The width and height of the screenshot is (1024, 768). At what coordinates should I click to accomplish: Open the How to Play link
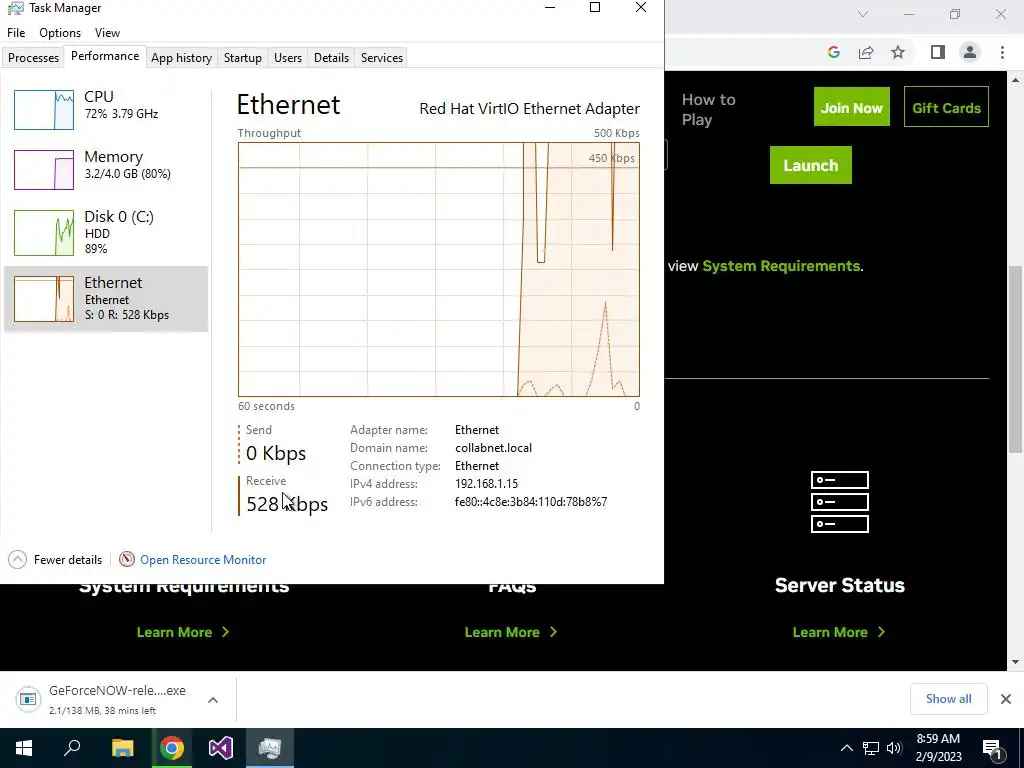coord(709,109)
